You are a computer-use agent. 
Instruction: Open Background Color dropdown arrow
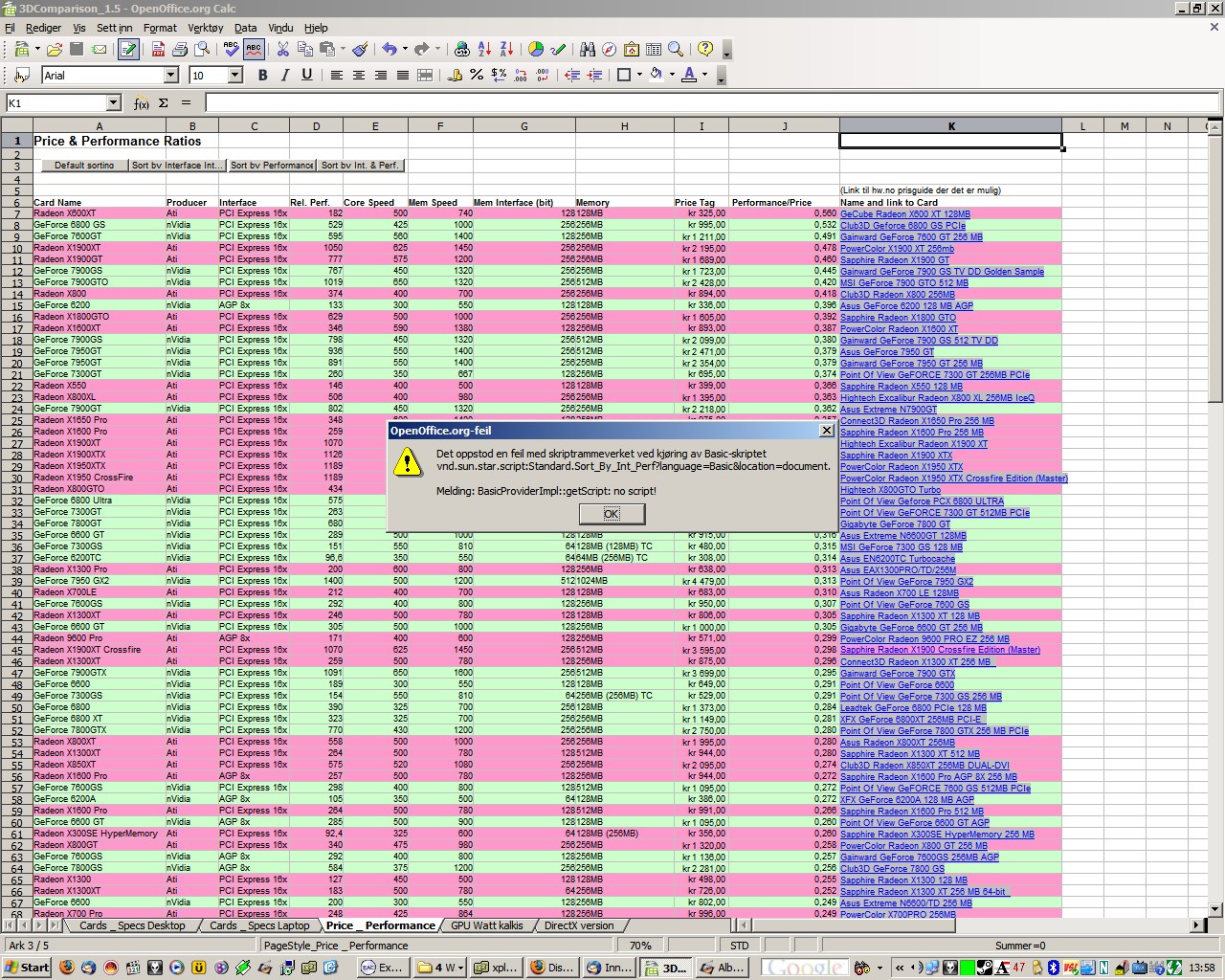671,75
